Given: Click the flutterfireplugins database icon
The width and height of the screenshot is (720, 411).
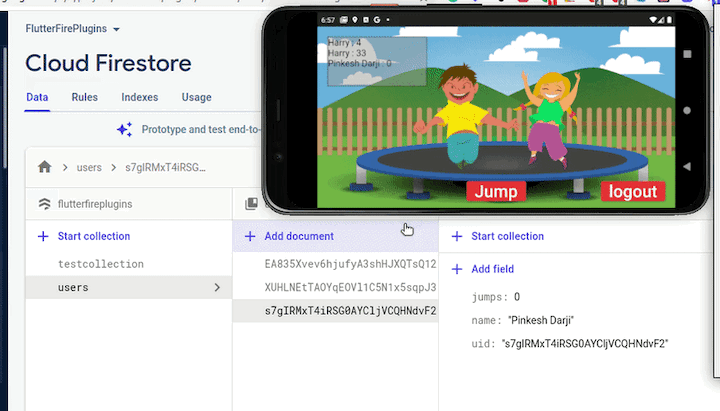Looking at the screenshot, I should coord(45,204).
